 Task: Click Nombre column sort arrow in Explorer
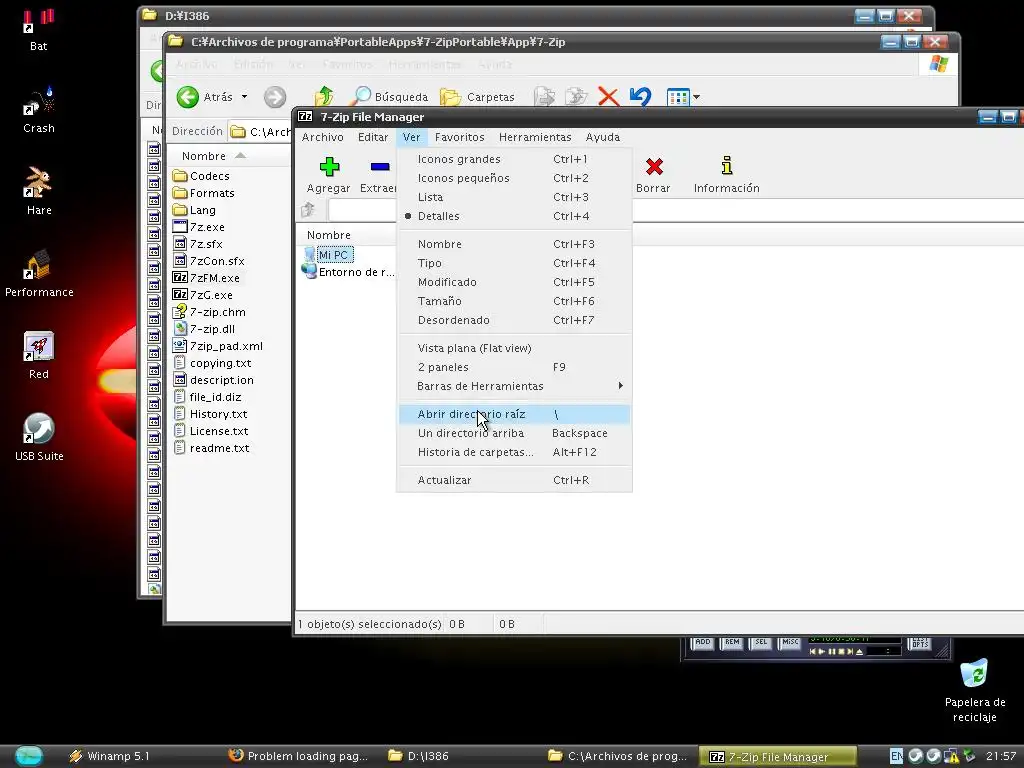(x=240, y=155)
